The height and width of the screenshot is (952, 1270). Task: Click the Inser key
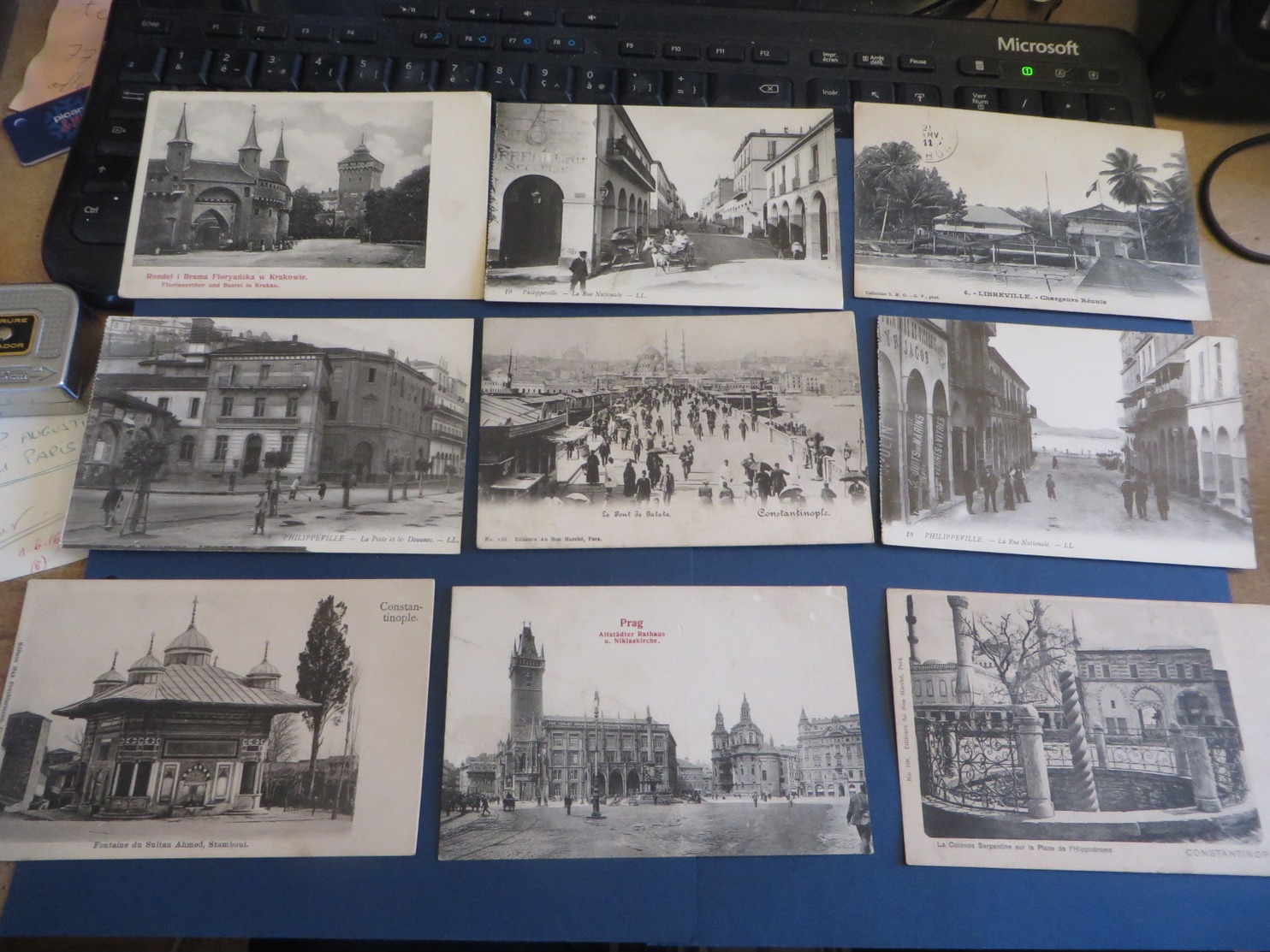(x=829, y=93)
